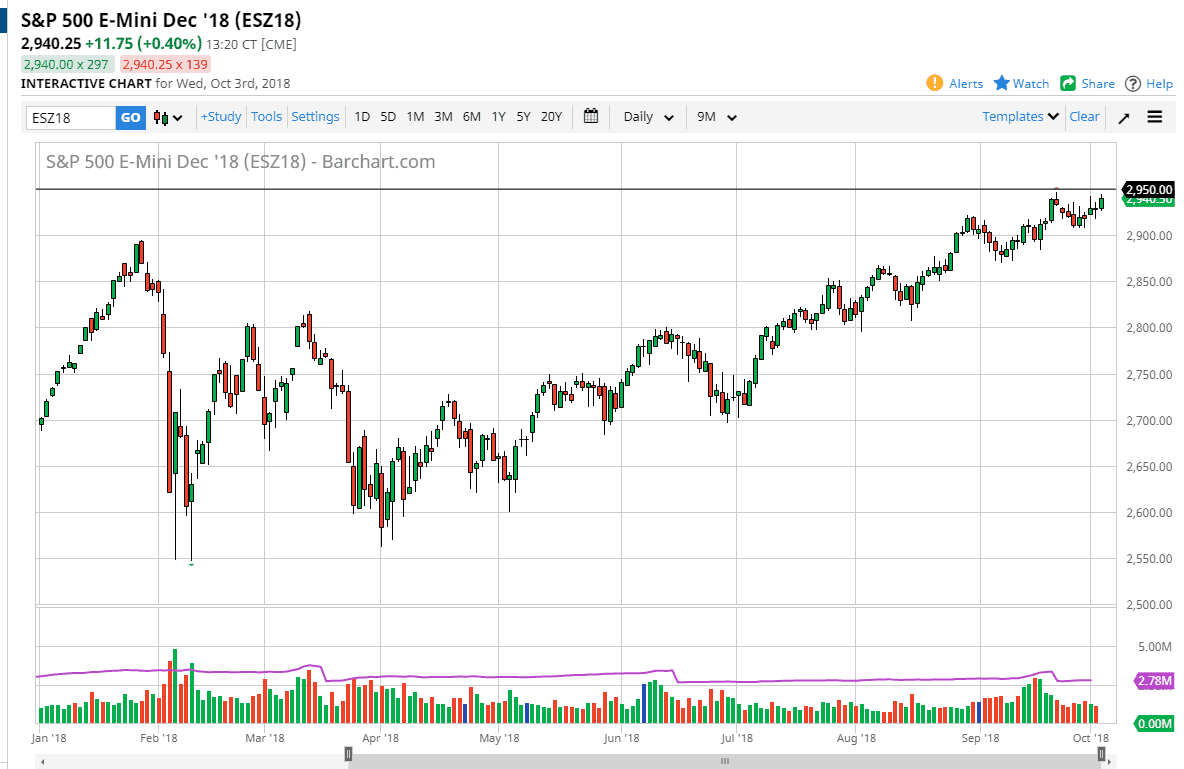The height and width of the screenshot is (769, 1184).
Task: Click the 0.00M volume label
Action: (x=1155, y=724)
